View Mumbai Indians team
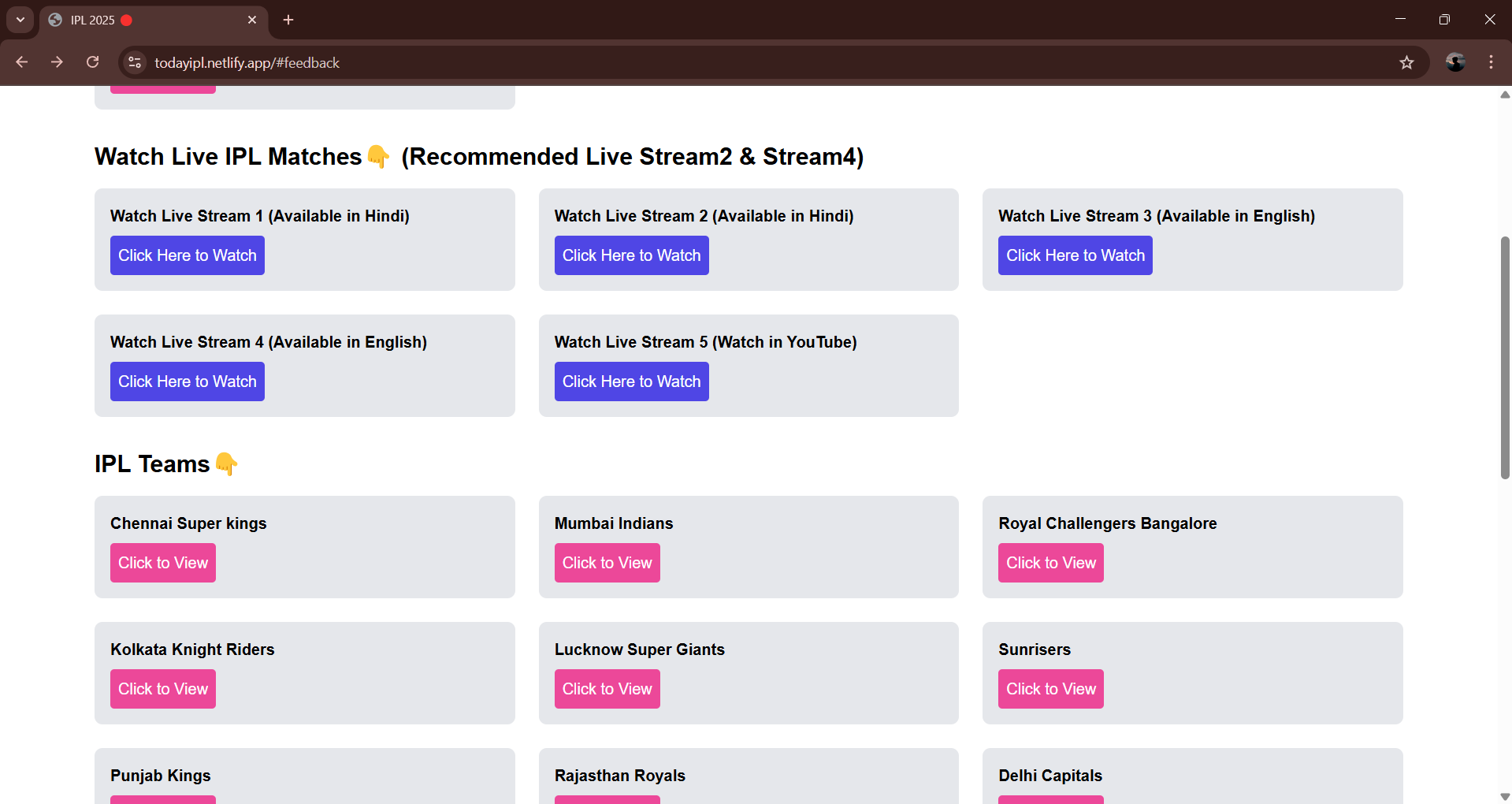 click(607, 562)
